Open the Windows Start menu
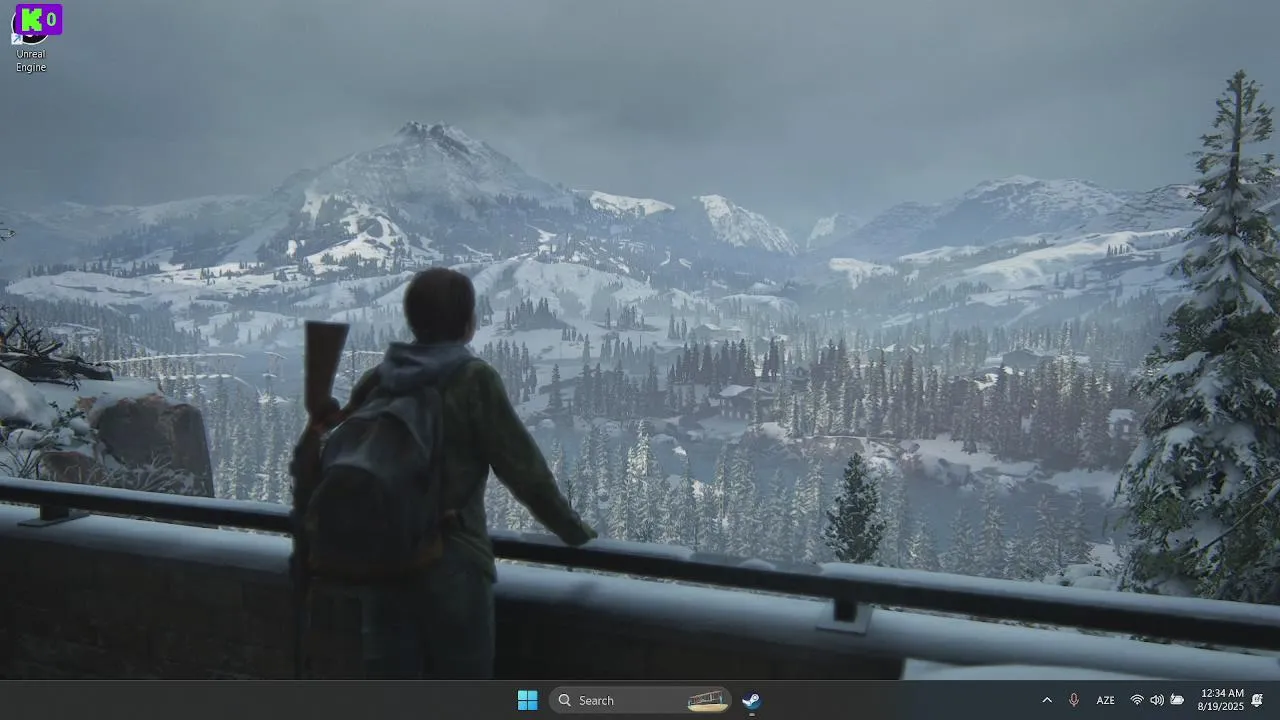The height and width of the screenshot is (720, 1280). point(527,700)
